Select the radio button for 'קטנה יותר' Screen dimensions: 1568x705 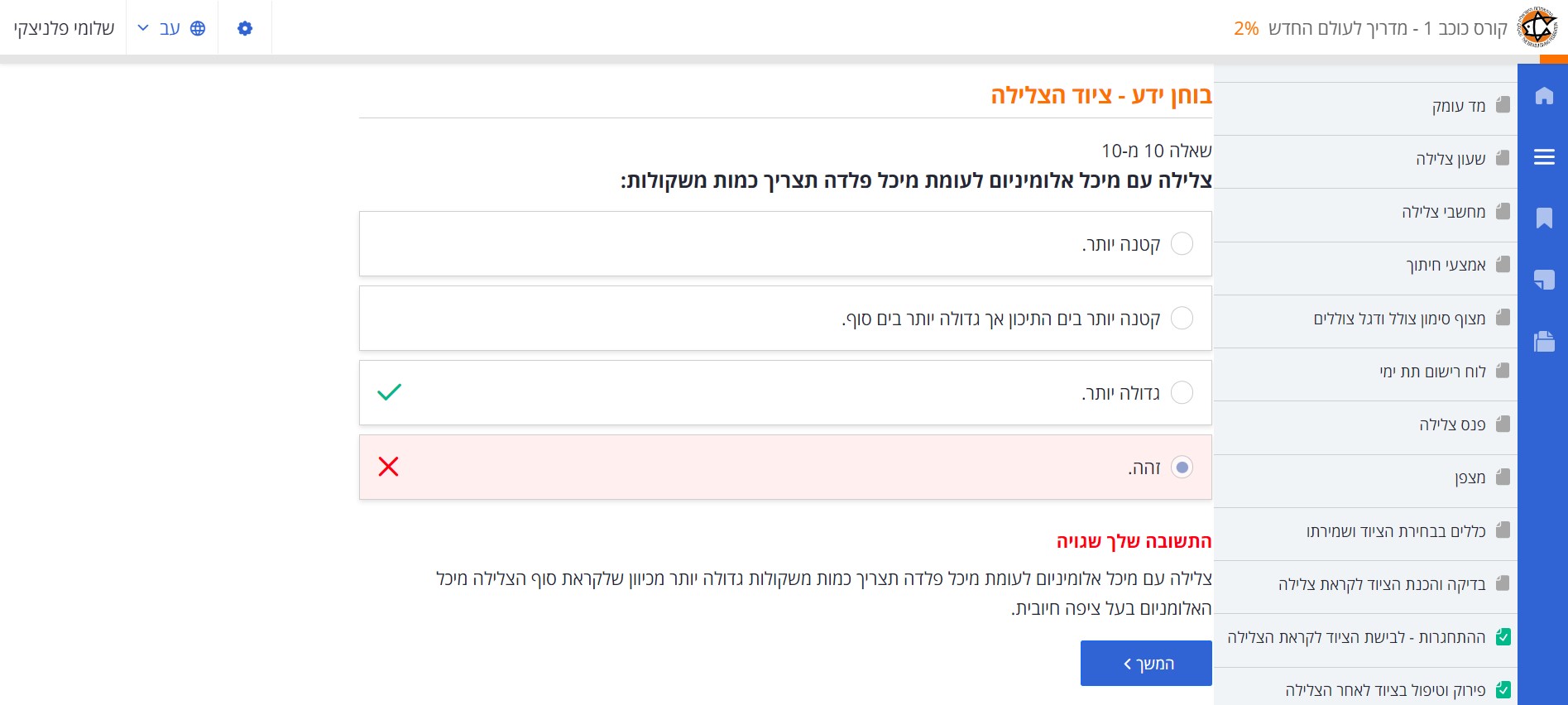[1182, 244]
